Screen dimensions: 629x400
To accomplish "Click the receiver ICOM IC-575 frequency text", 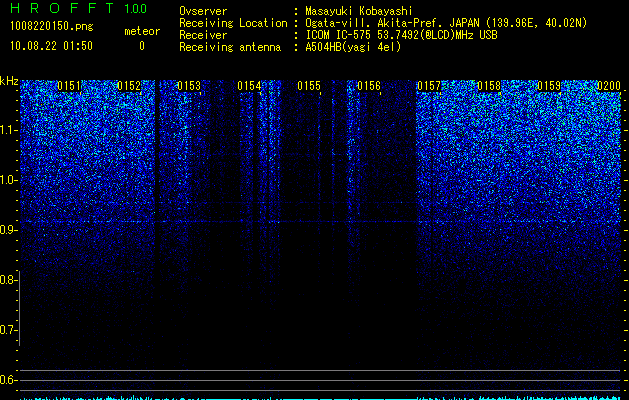I will pos(401,35).
